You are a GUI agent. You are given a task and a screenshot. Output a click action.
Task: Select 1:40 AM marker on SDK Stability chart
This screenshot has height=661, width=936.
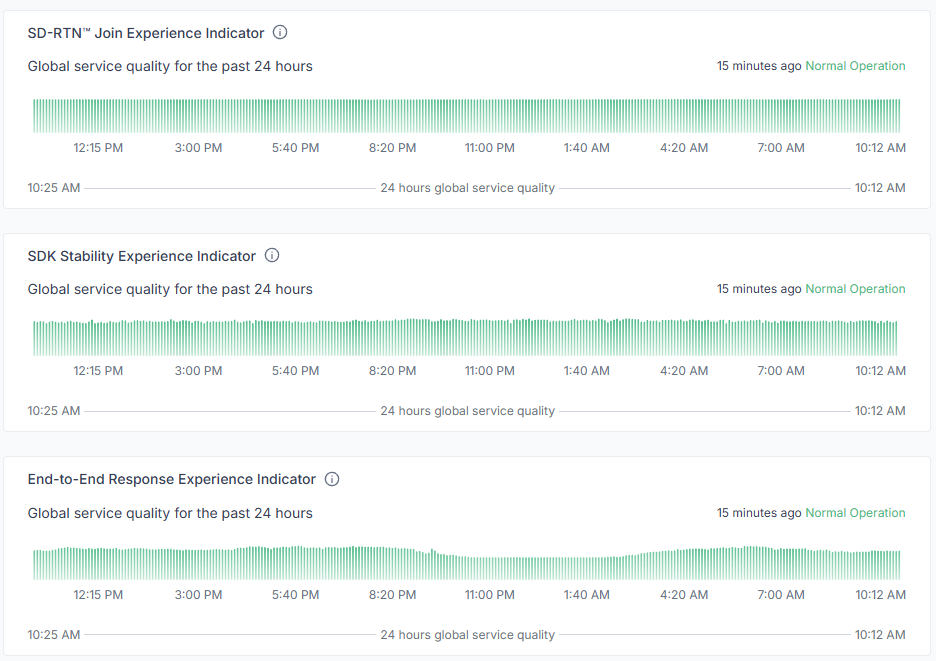(x=587, y=371)
